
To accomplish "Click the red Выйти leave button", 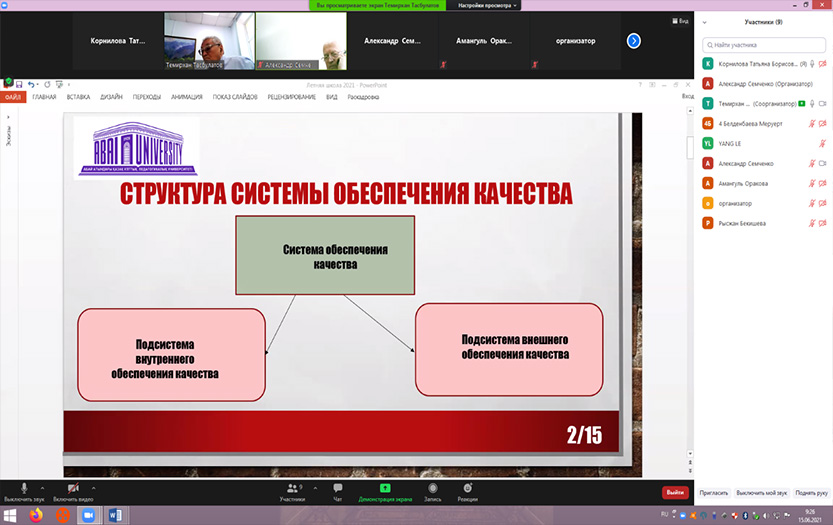I will point(675,492).
